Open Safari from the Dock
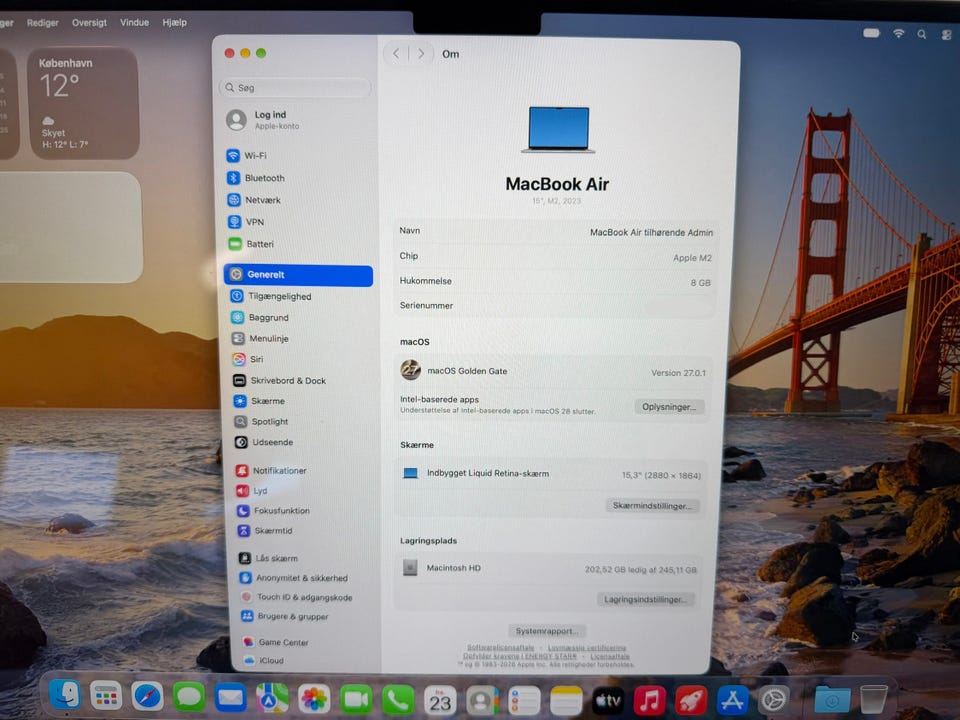This screenshot has width=960, height=720. [x=148, y=697]
